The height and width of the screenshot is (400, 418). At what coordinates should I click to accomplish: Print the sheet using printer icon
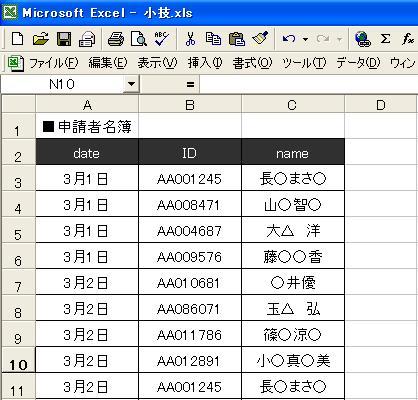click(x=115, y=39)
